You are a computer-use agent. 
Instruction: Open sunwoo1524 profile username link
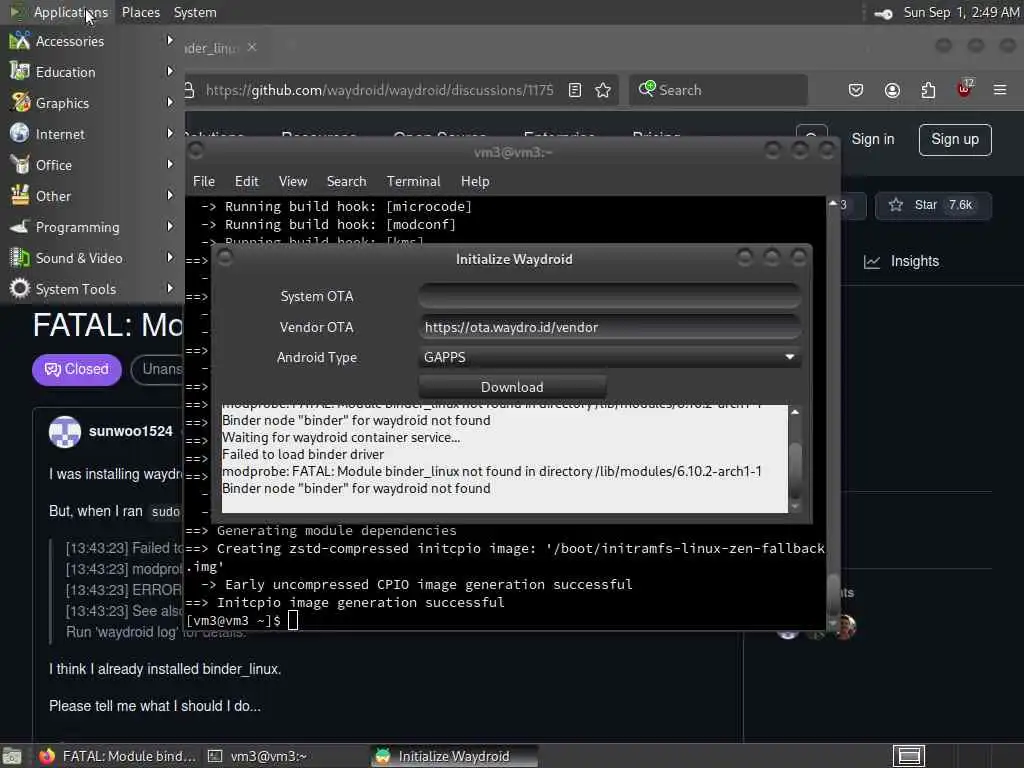[131, 431]
